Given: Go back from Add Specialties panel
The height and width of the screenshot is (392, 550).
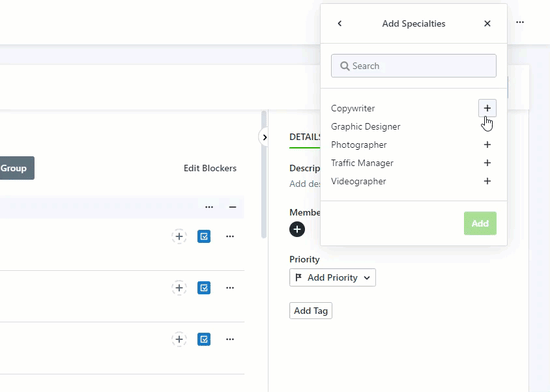Looking at the screenshot, I should [x=340, y=23].
